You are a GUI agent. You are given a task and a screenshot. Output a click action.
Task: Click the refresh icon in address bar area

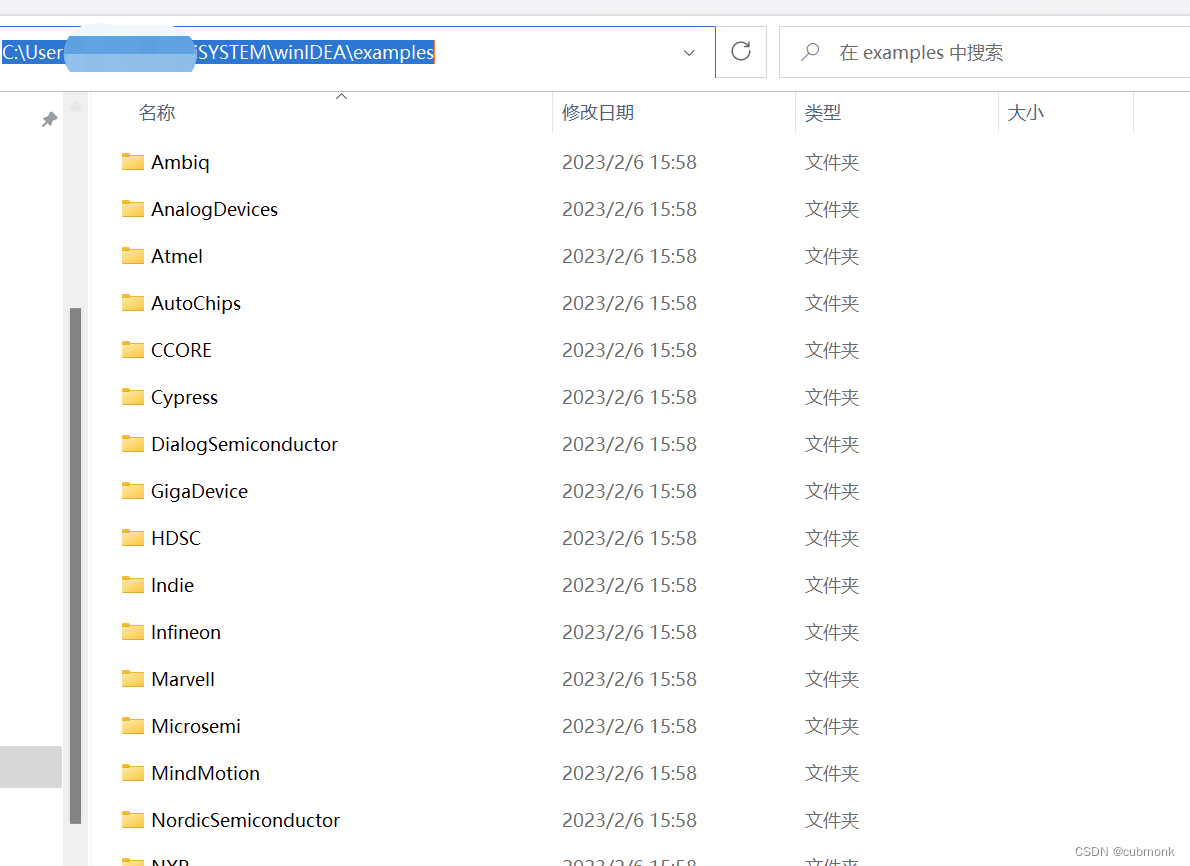click(741, 52)
